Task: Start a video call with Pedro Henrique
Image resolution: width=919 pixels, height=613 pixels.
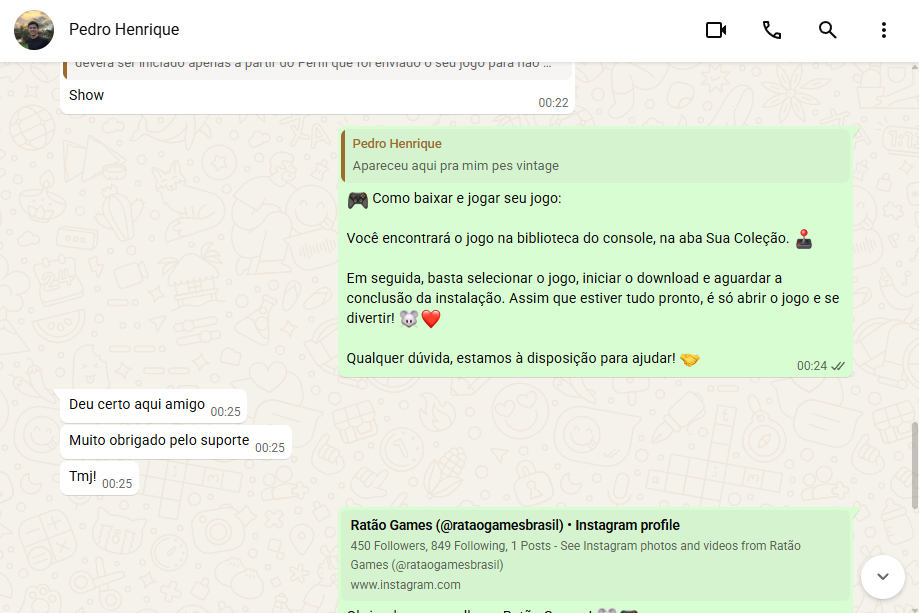Action: pos(716,30)
